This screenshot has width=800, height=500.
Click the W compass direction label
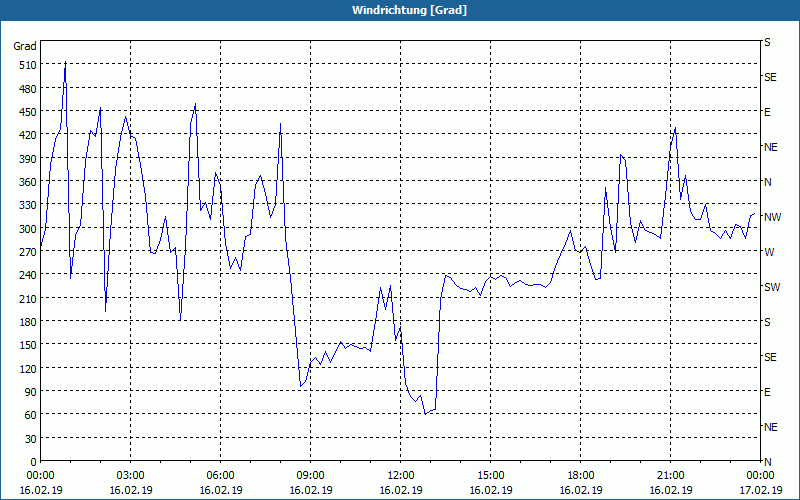click(768, 252)
